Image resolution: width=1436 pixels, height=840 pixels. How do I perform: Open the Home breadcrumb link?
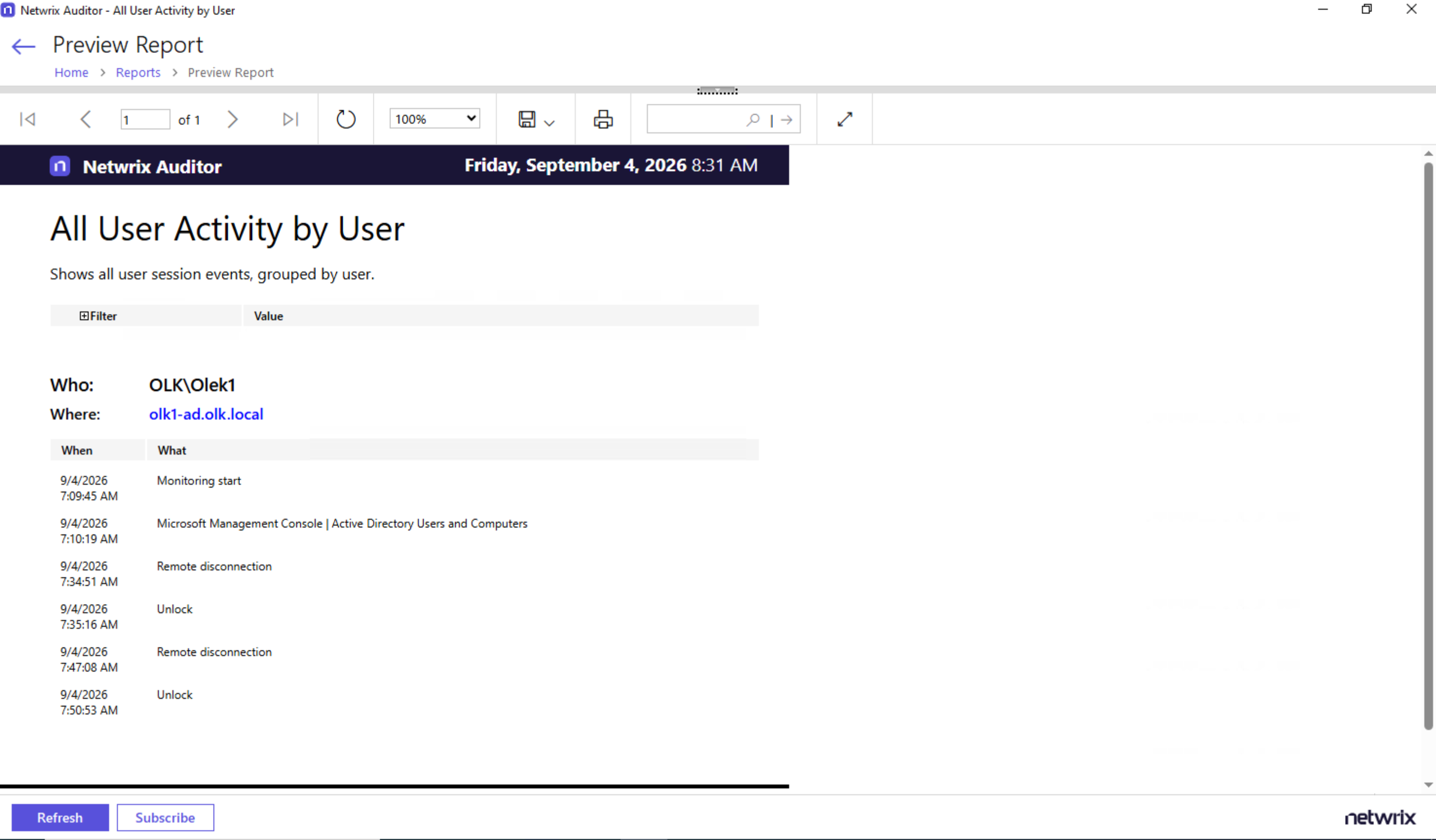[71, 73]
